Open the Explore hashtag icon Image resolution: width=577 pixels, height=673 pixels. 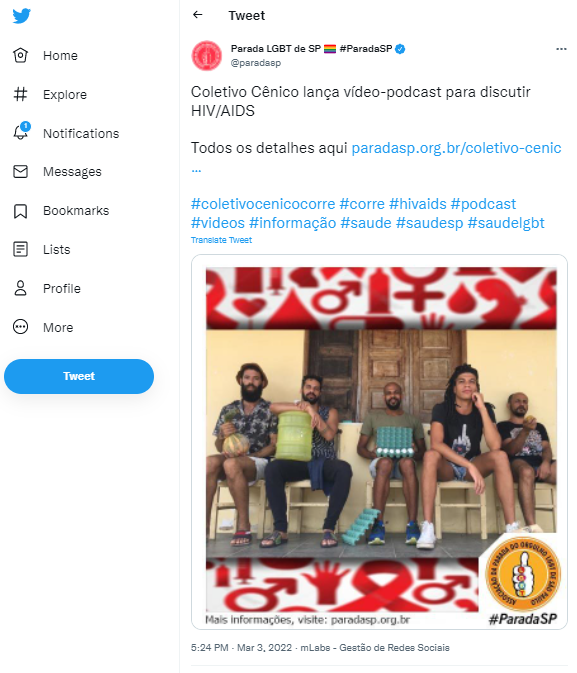pos(20,94)
